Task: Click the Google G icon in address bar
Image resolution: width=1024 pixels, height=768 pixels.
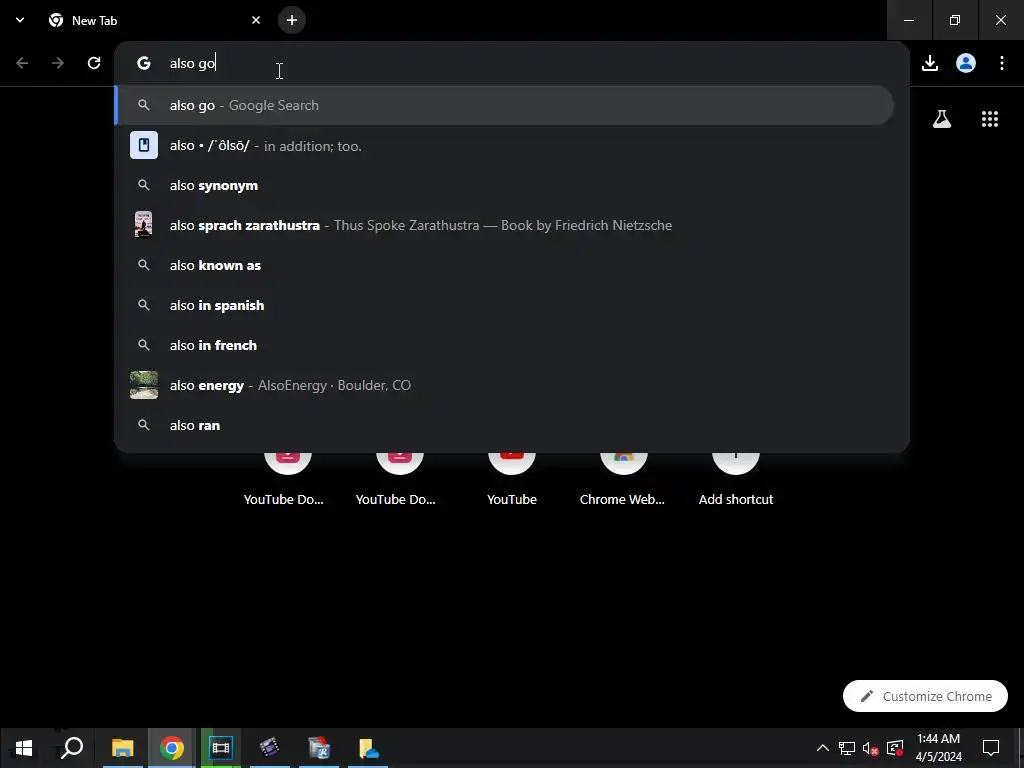Action: 144,63
